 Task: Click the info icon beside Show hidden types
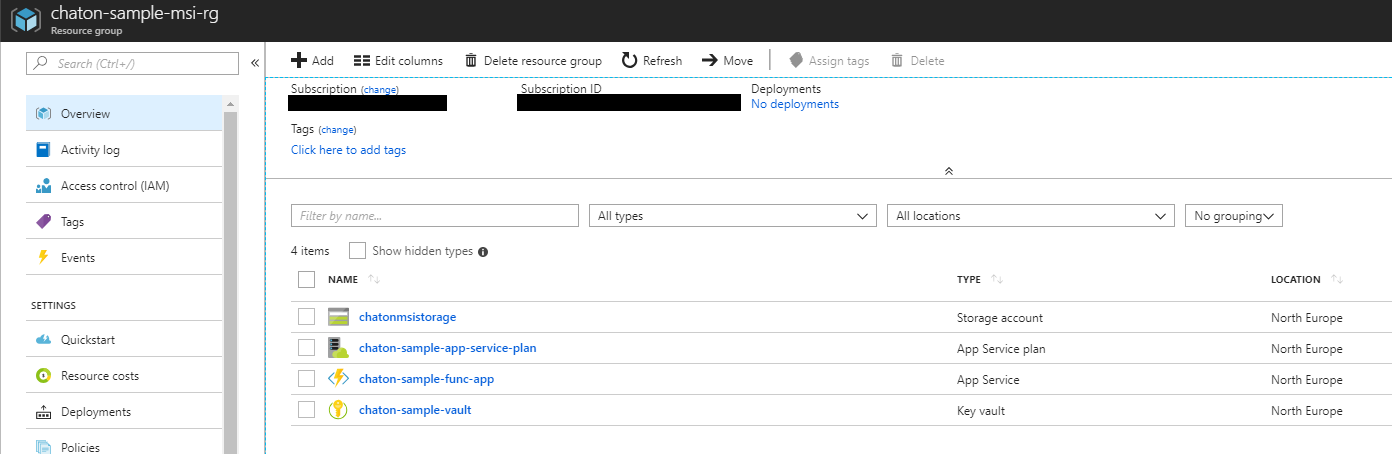pos(483,252)
